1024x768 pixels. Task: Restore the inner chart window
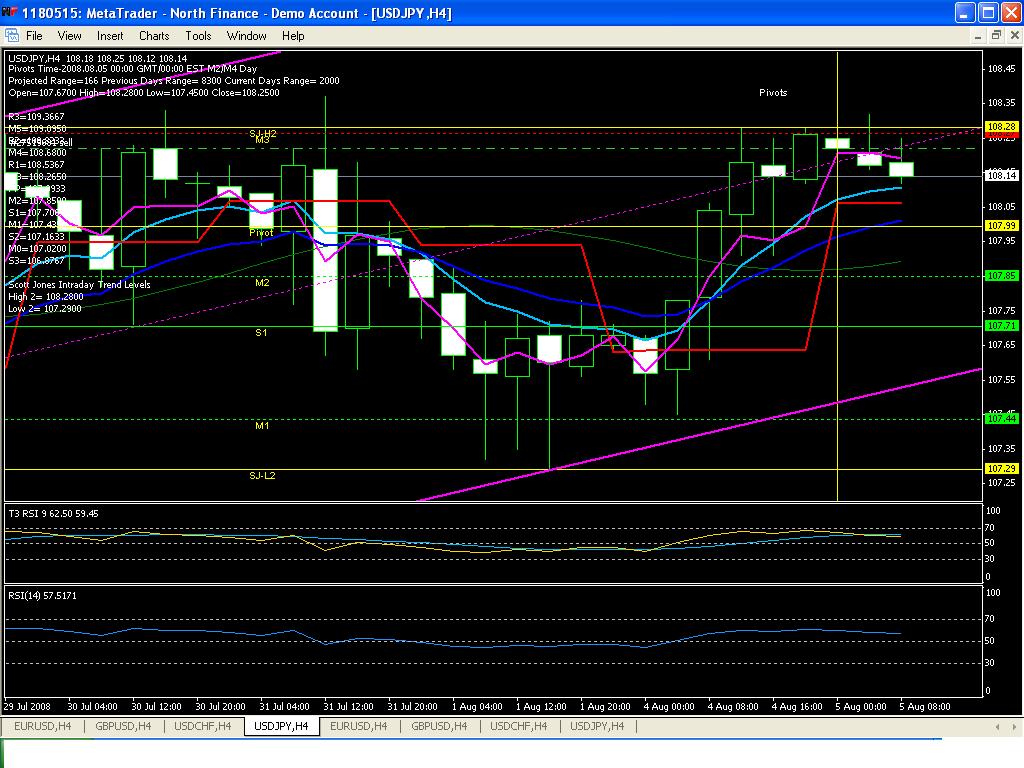click(x=995, y=35)
